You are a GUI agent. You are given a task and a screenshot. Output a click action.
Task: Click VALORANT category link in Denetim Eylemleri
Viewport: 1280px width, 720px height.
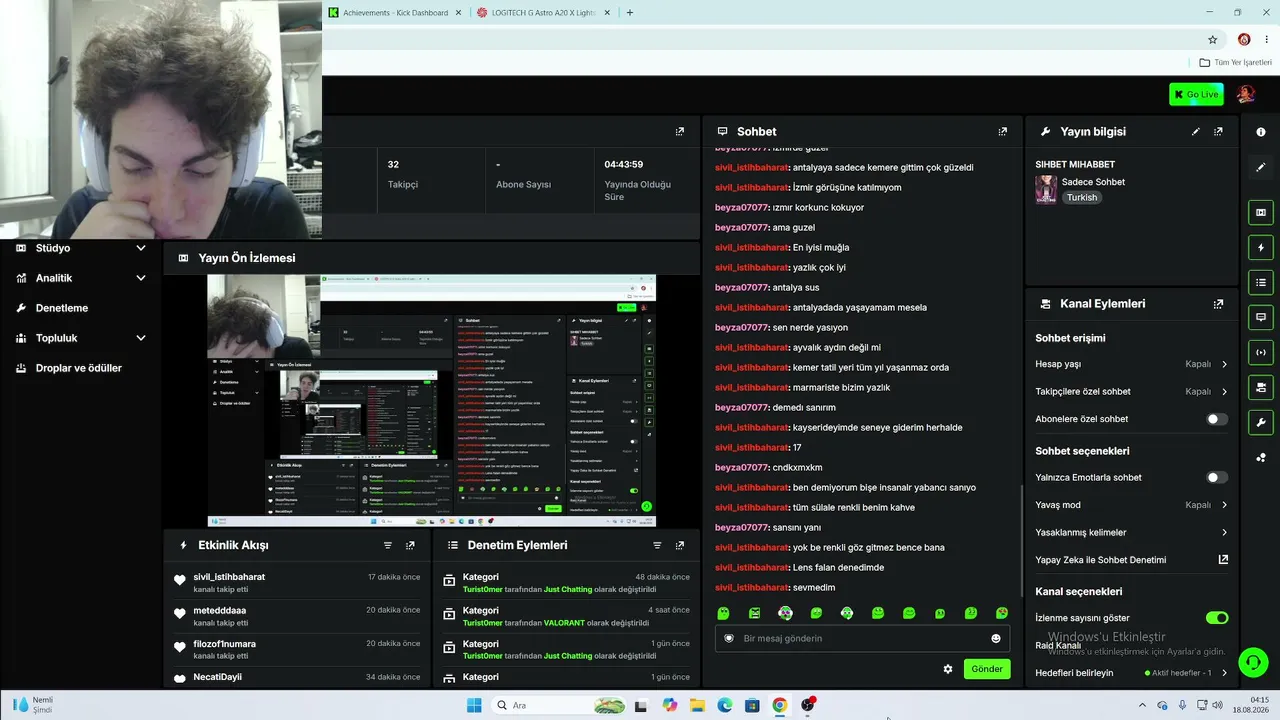(x=562, y=622)
